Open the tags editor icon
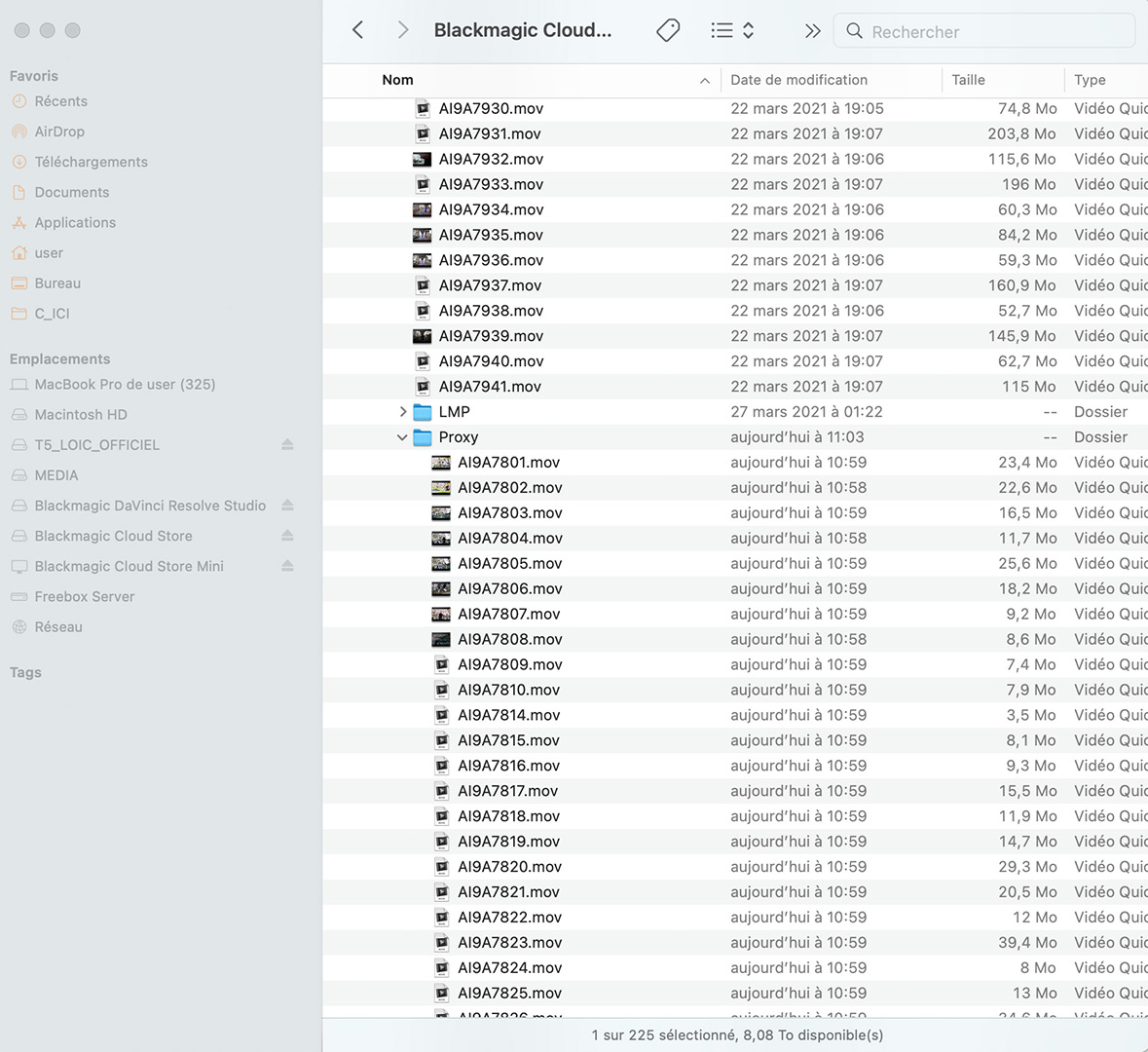This screenshot has height=1052, width=1148. point(668,30)
